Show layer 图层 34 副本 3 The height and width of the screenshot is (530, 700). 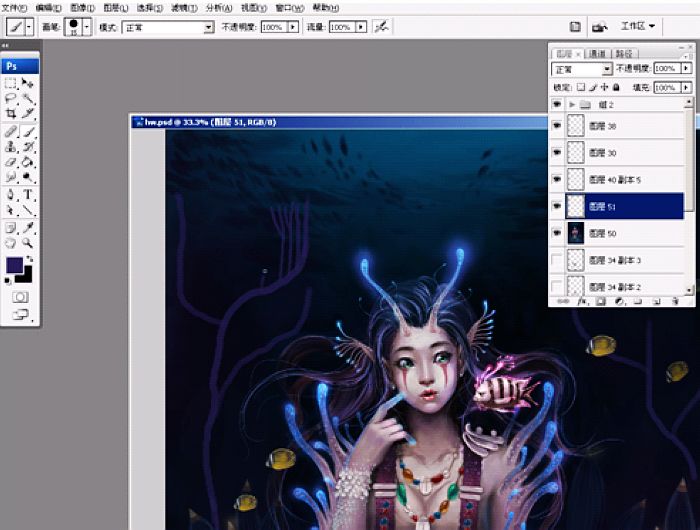point(557,260)
